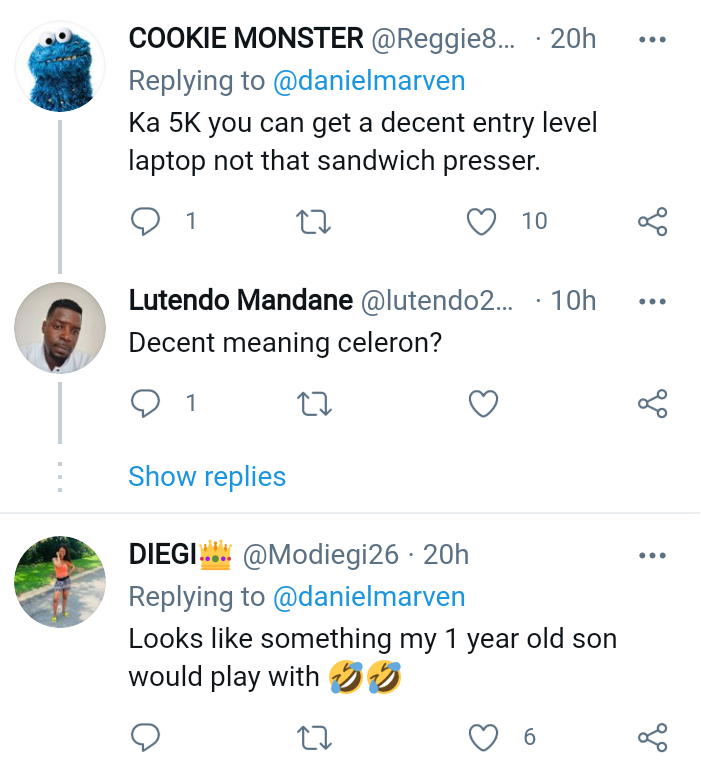Open more options for COOKIE MONSTER's tweet
This screenshot has height=776, width=701.
pyautogui.click(x=652, y=40)
